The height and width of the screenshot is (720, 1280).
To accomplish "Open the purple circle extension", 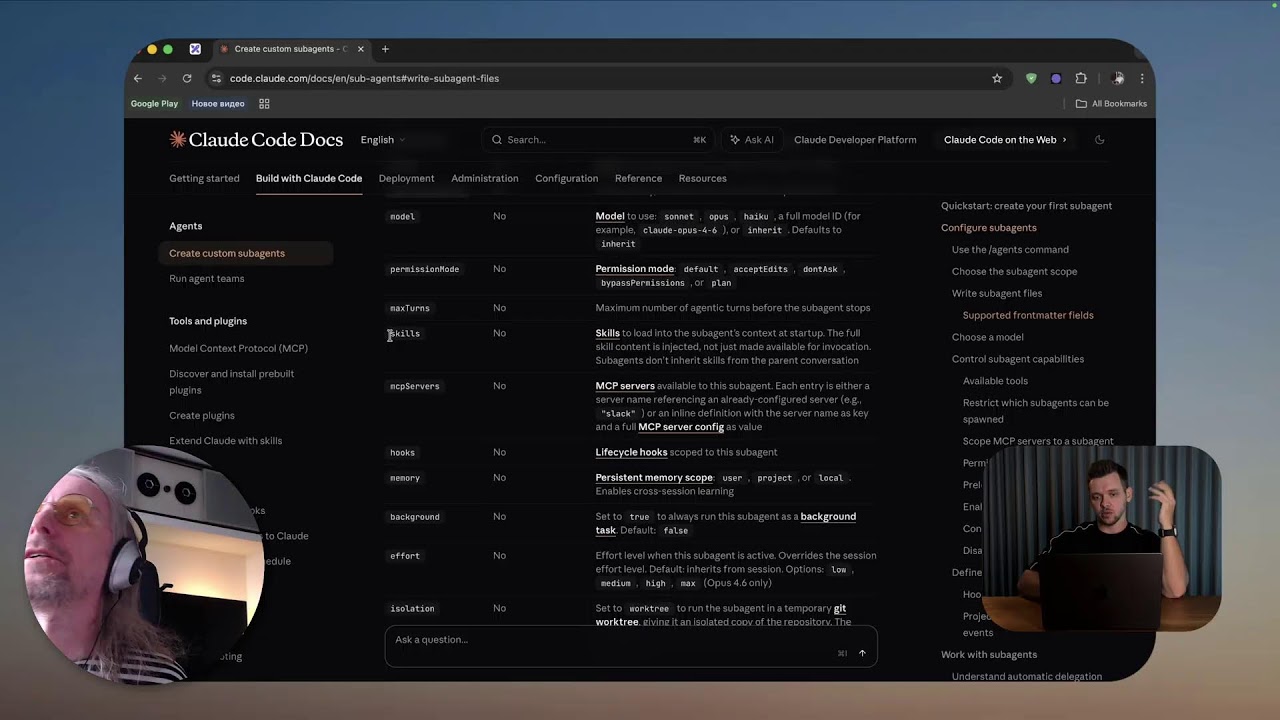I will 1056,78.
